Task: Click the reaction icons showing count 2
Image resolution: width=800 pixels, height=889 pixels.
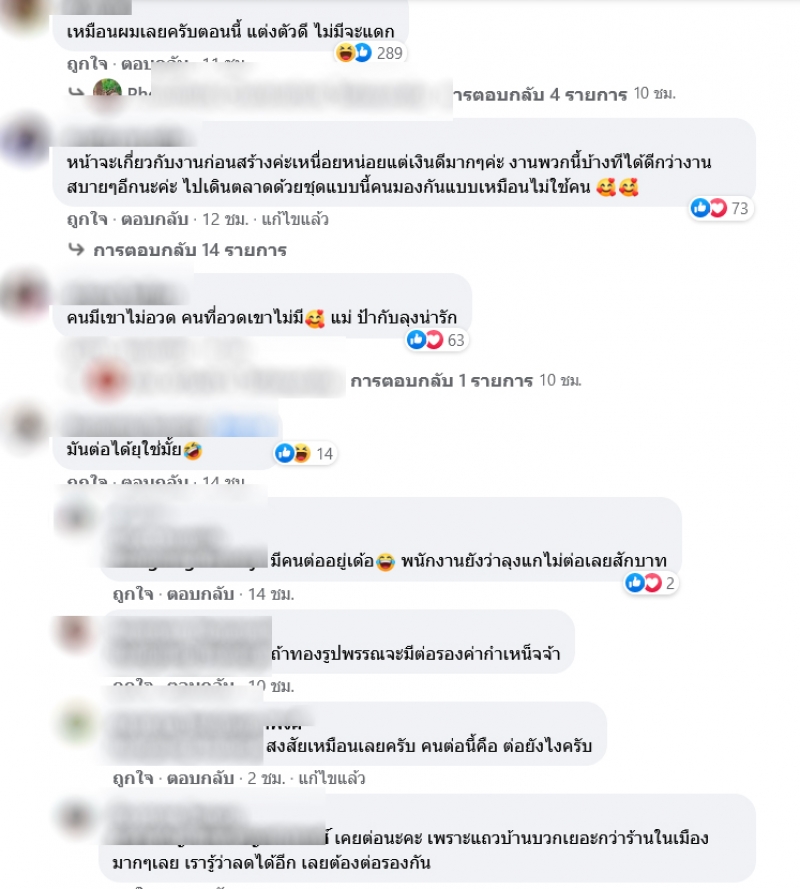Action: 650,582
